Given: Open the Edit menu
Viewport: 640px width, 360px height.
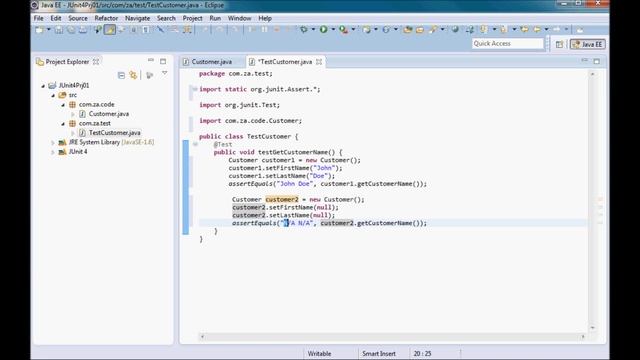Looking at the screenshot, I should click(x=56, y=18).
